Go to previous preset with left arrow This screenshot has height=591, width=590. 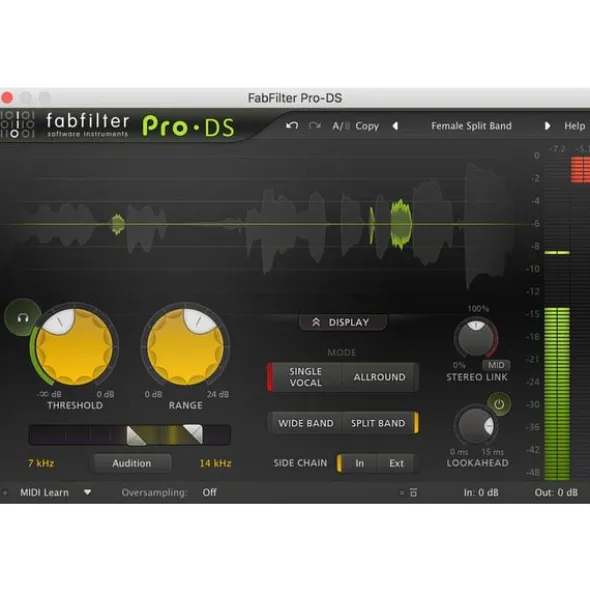tap(395, 126)
